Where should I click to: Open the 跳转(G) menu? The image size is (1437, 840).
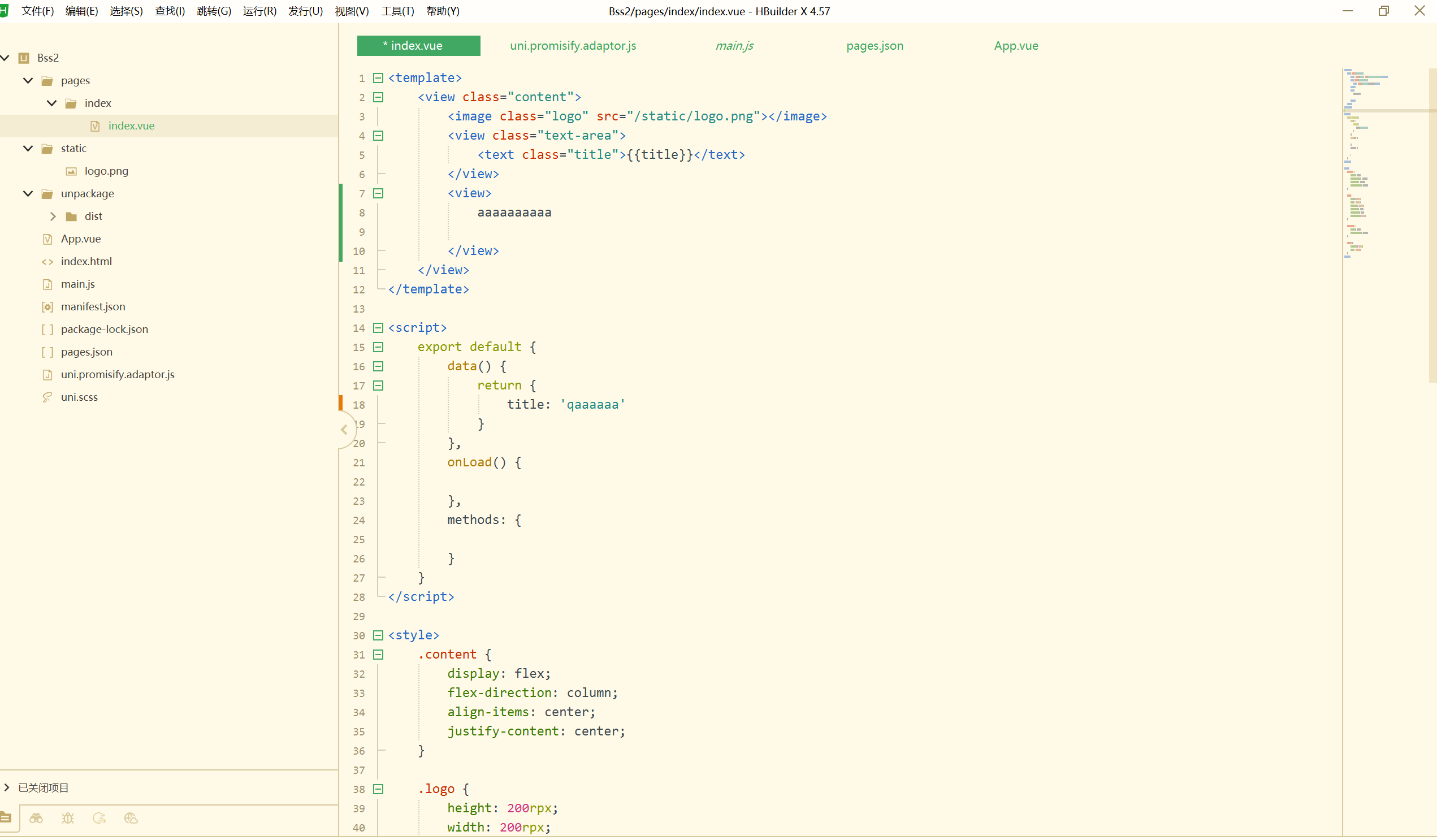click(x=214, y=11)
